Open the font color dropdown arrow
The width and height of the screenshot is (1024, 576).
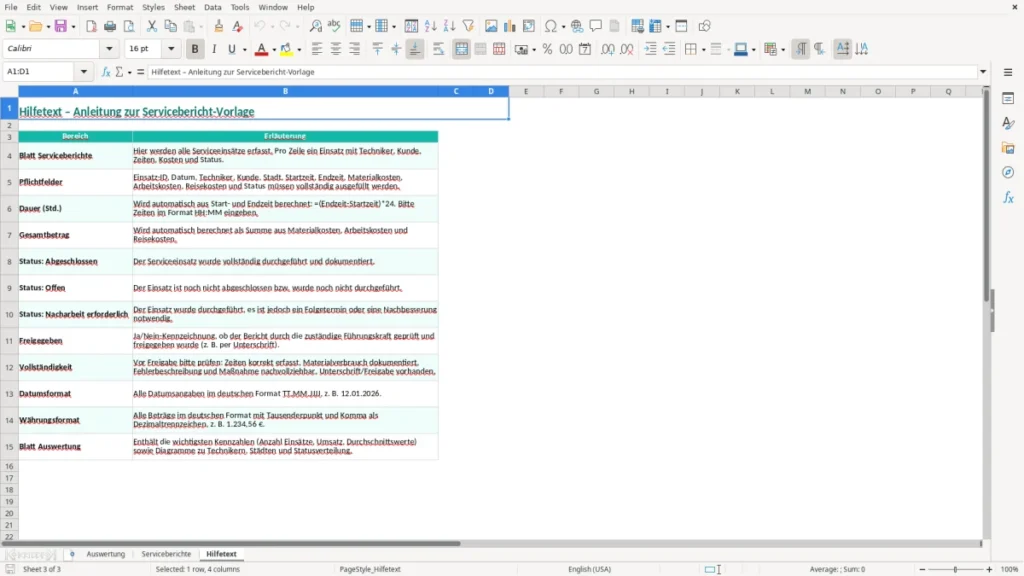click(x=274, y=49)
